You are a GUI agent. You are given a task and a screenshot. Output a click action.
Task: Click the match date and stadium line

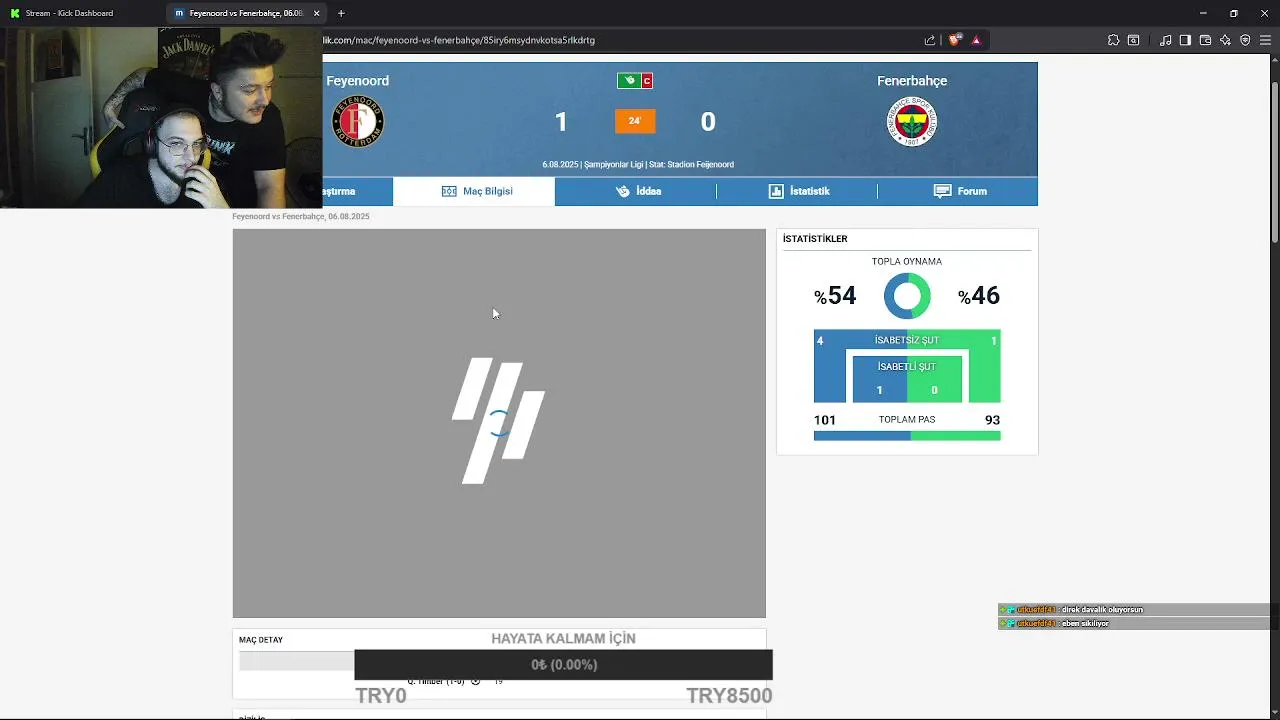[638, 164]
